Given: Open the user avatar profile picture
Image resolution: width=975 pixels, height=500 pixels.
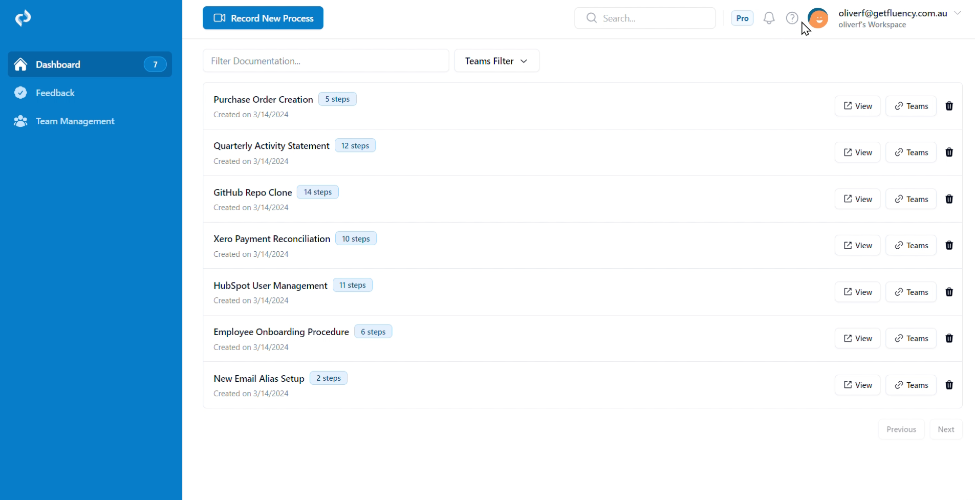Looking at the screenshot, I should [818, 18].
